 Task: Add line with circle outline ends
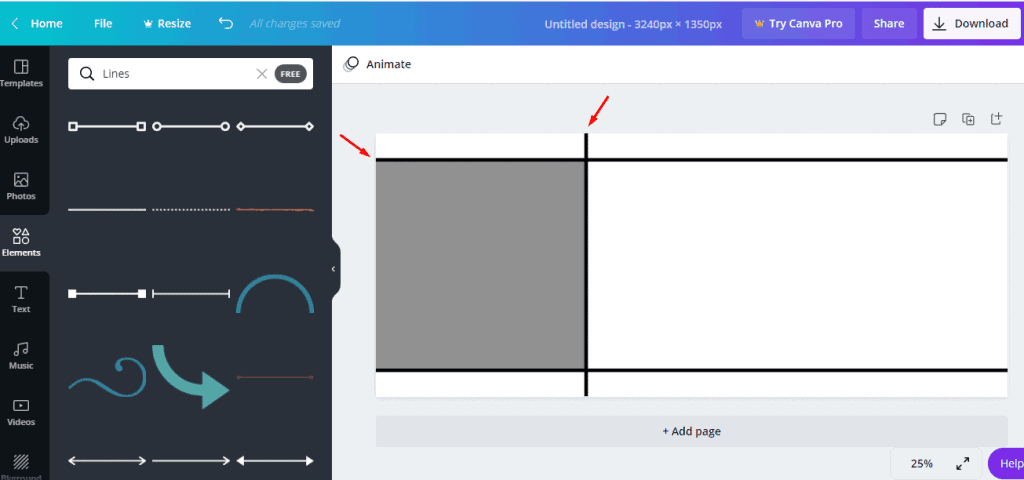coord(191,126)
